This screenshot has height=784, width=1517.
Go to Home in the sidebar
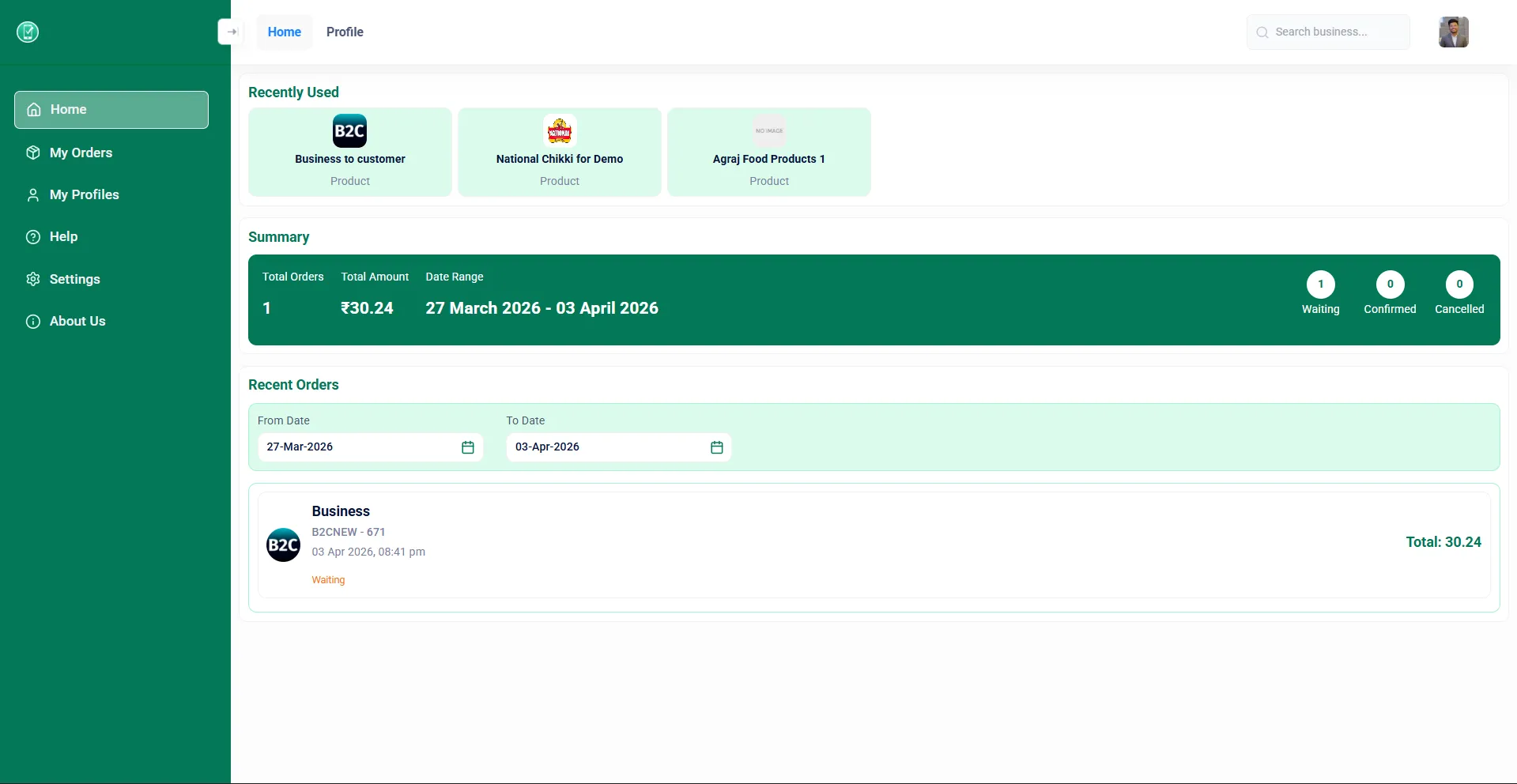(x=111, y=110)
